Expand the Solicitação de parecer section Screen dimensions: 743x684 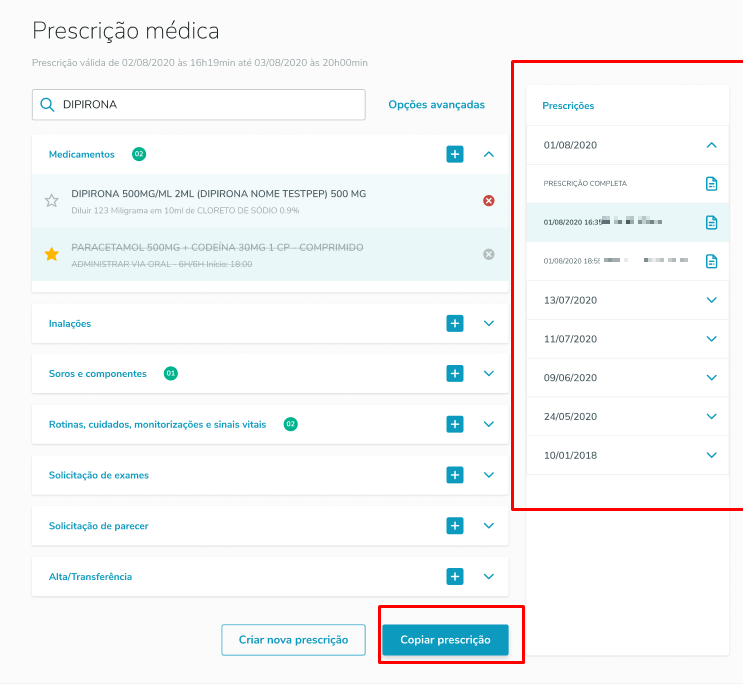pyautogui.click(x=489, y=525)
